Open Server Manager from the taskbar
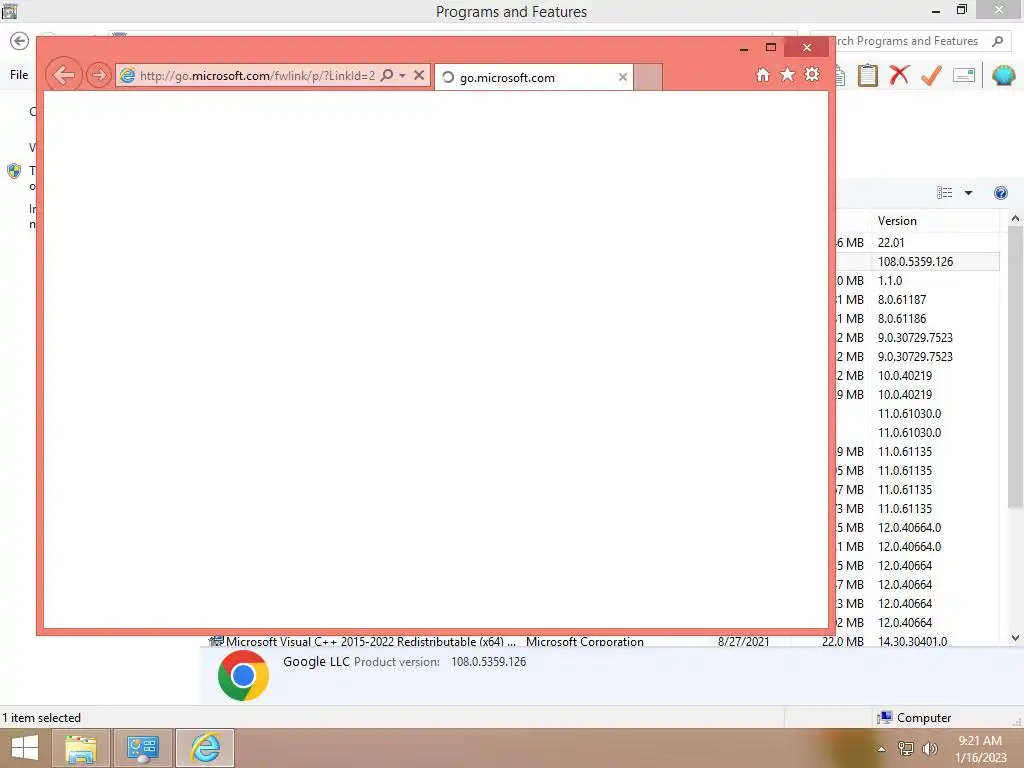Image resolution: width=1024 pixels, height=768 pixels. point(143,748)
